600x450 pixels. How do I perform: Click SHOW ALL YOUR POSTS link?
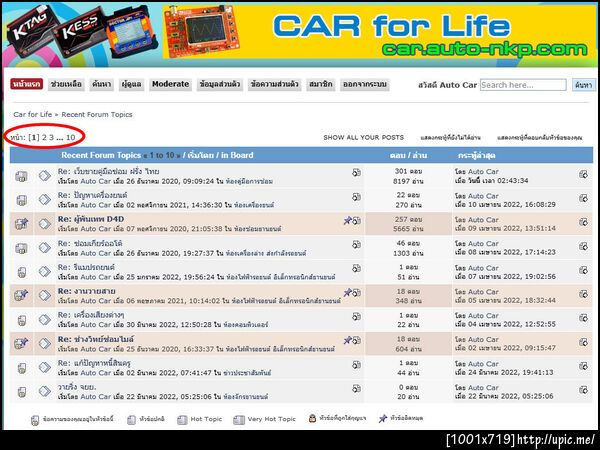point(364,137)
